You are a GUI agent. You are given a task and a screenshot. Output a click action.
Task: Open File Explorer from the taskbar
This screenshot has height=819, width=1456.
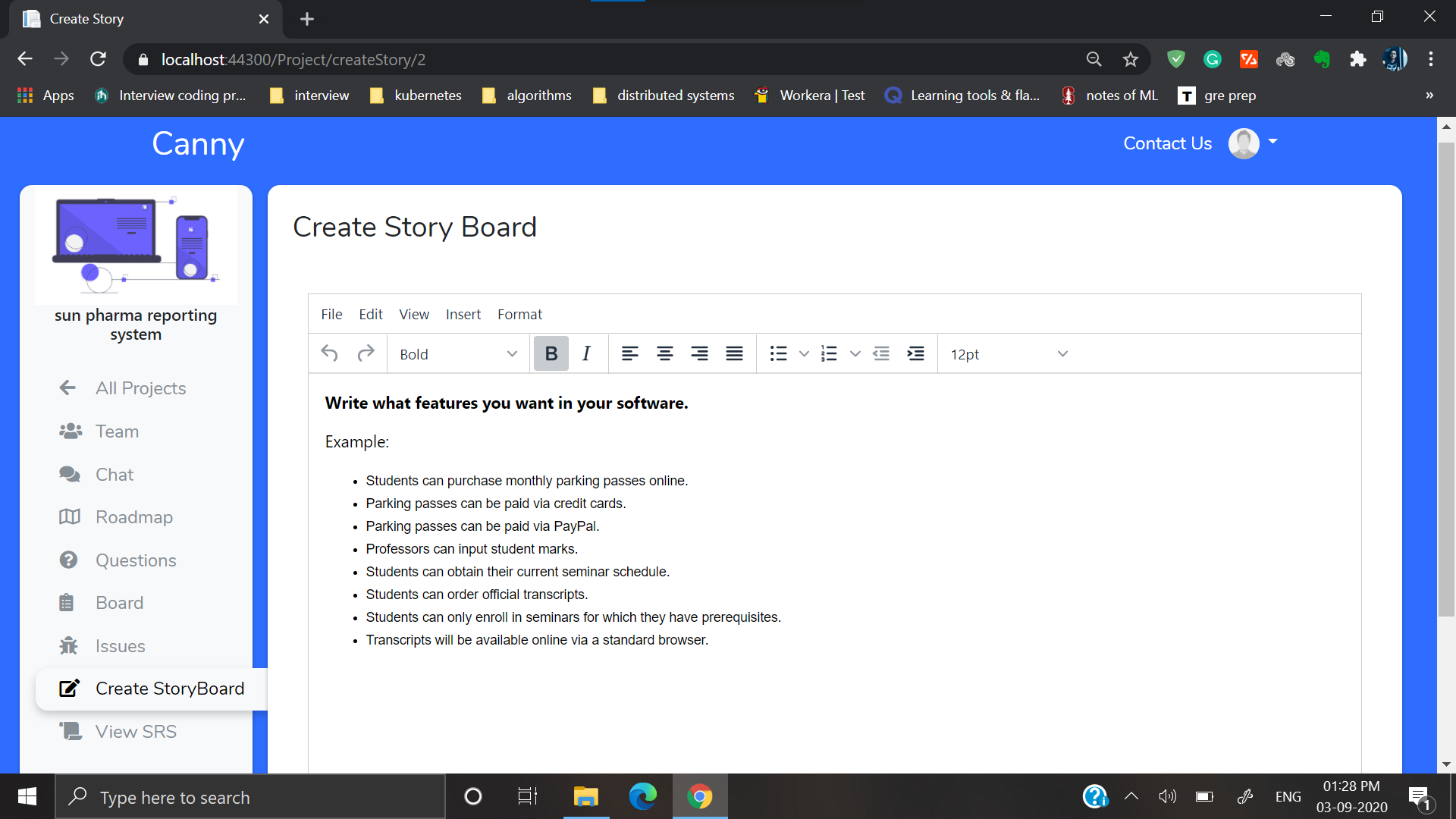585,797
